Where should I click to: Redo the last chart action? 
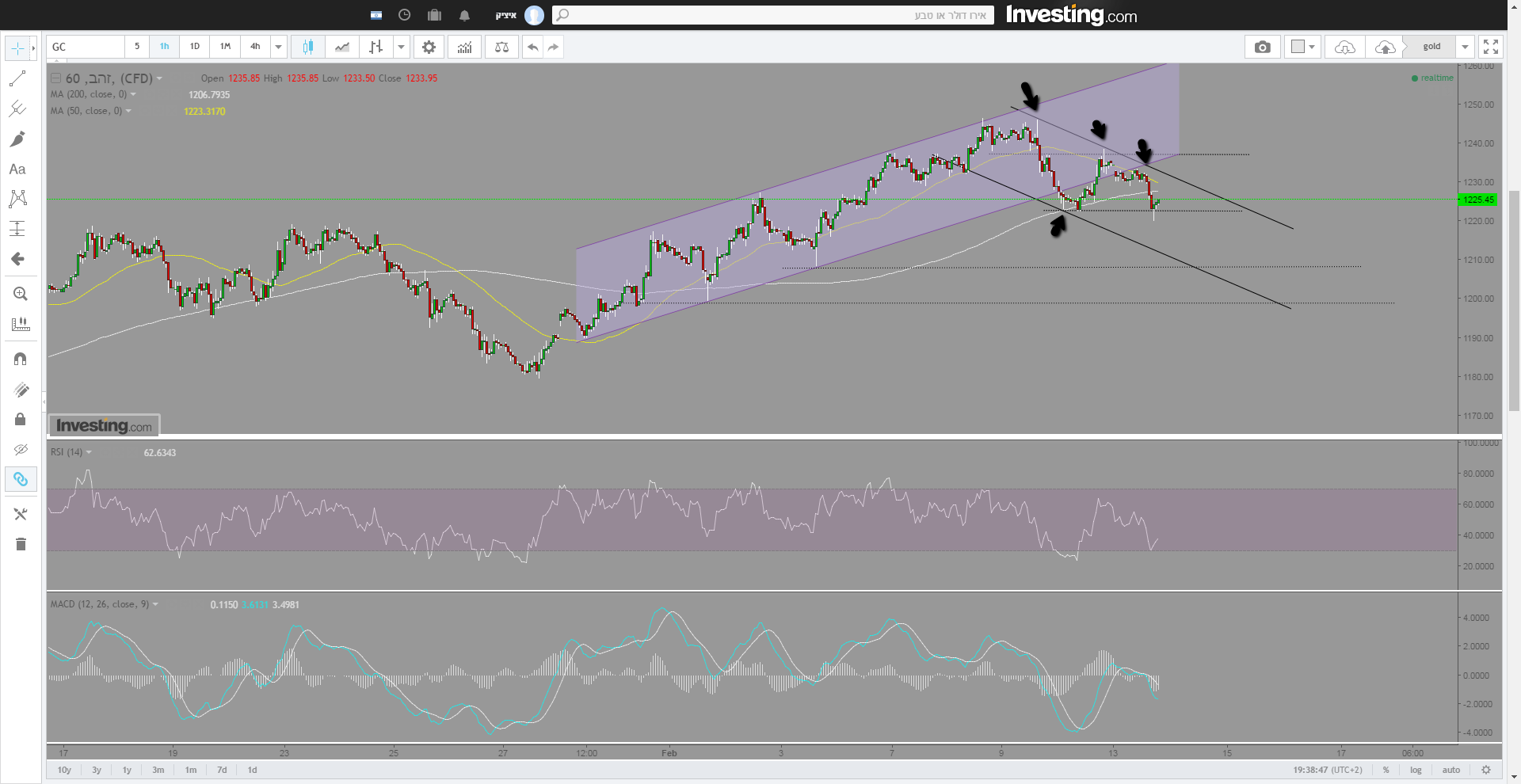[x=553, y=47]
